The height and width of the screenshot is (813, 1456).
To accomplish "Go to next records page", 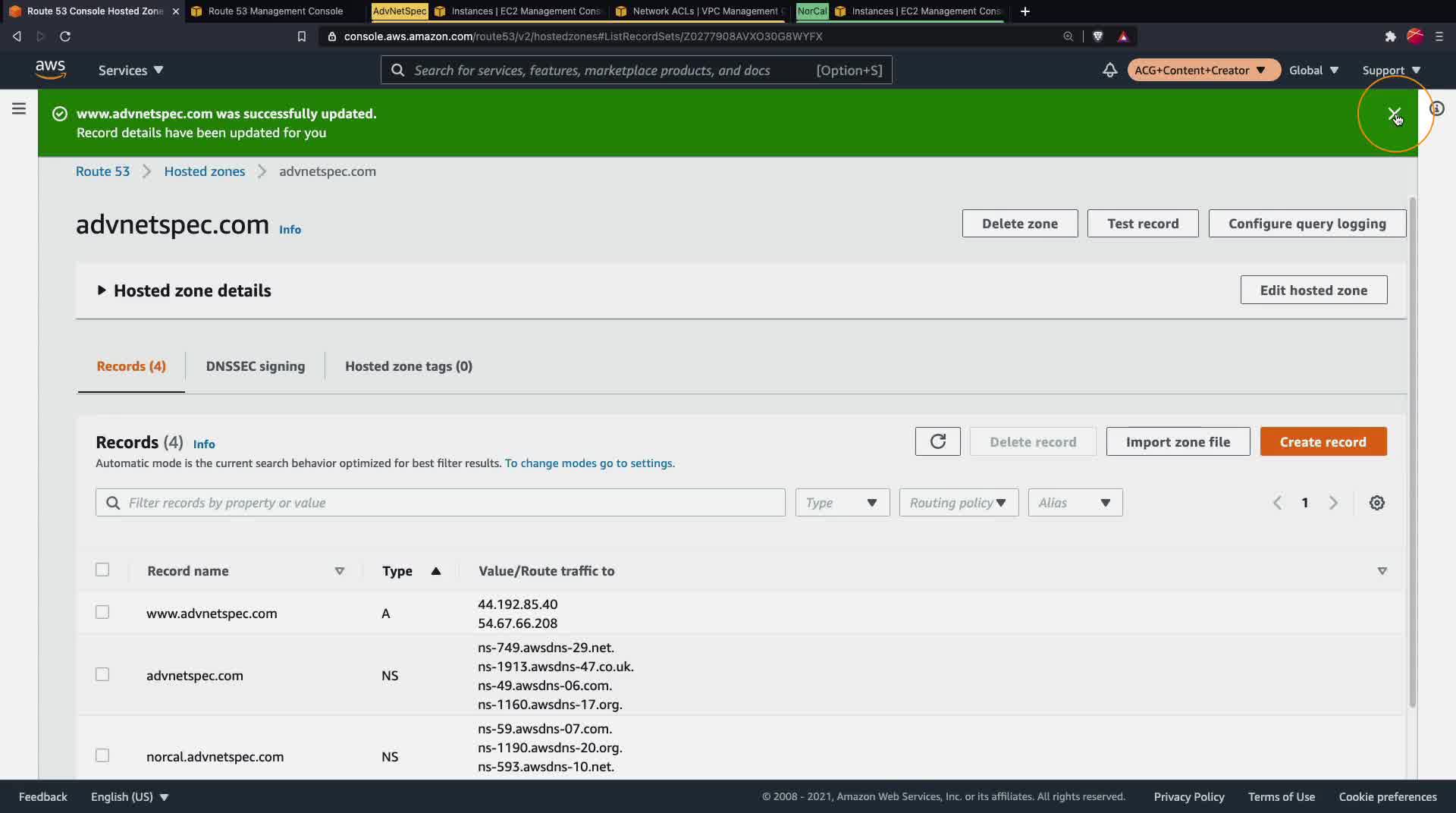I will 1333,503.
